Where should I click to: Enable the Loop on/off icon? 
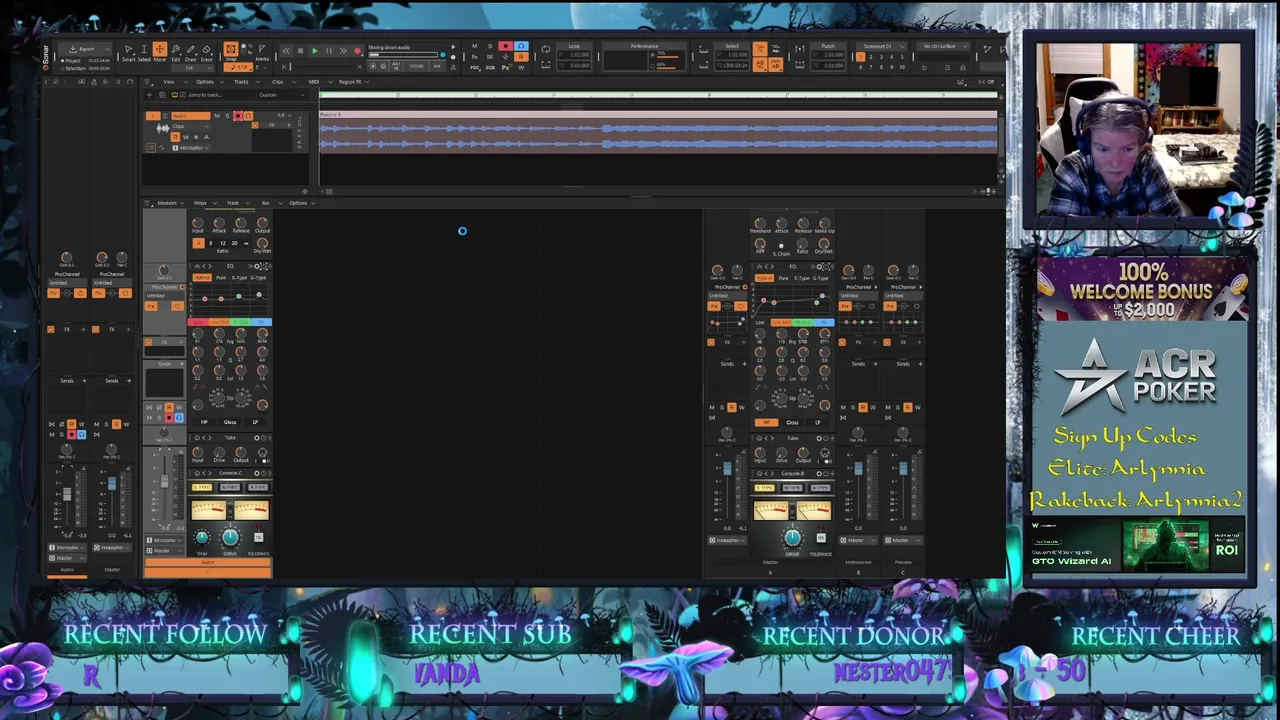pyautogui.click(x=546, y=50)
